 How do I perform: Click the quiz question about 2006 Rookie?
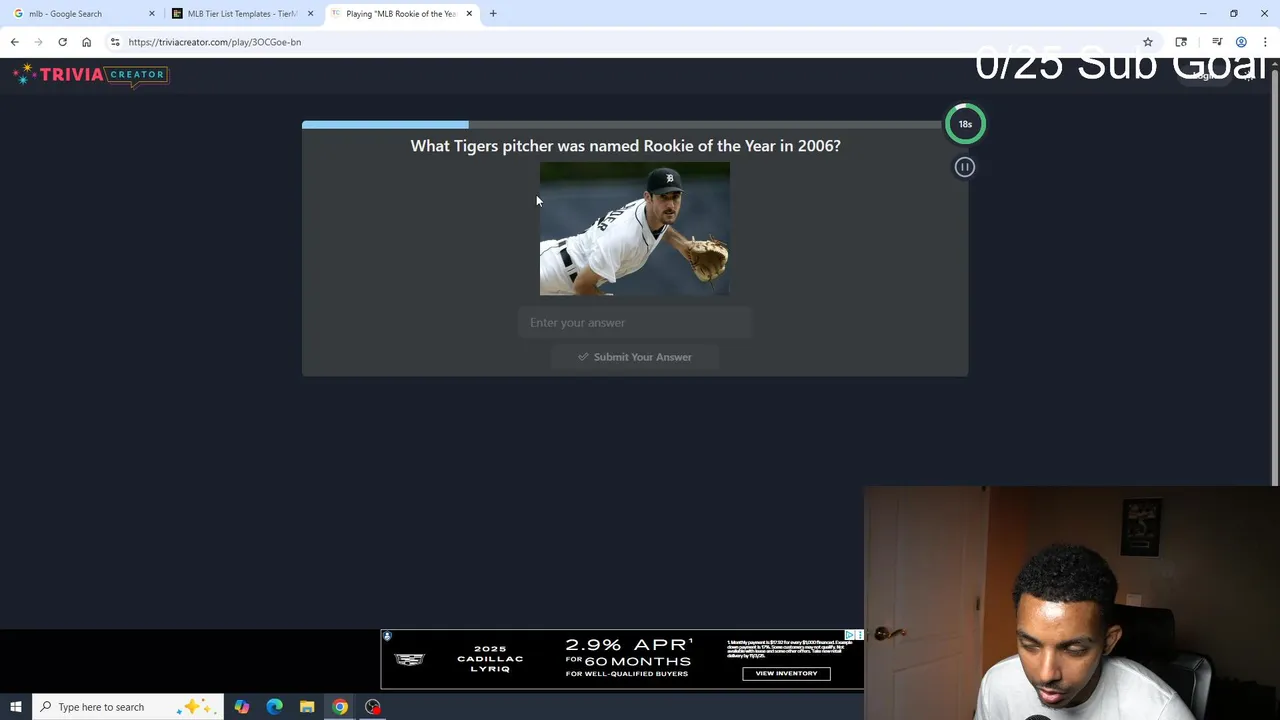point(625,146)
